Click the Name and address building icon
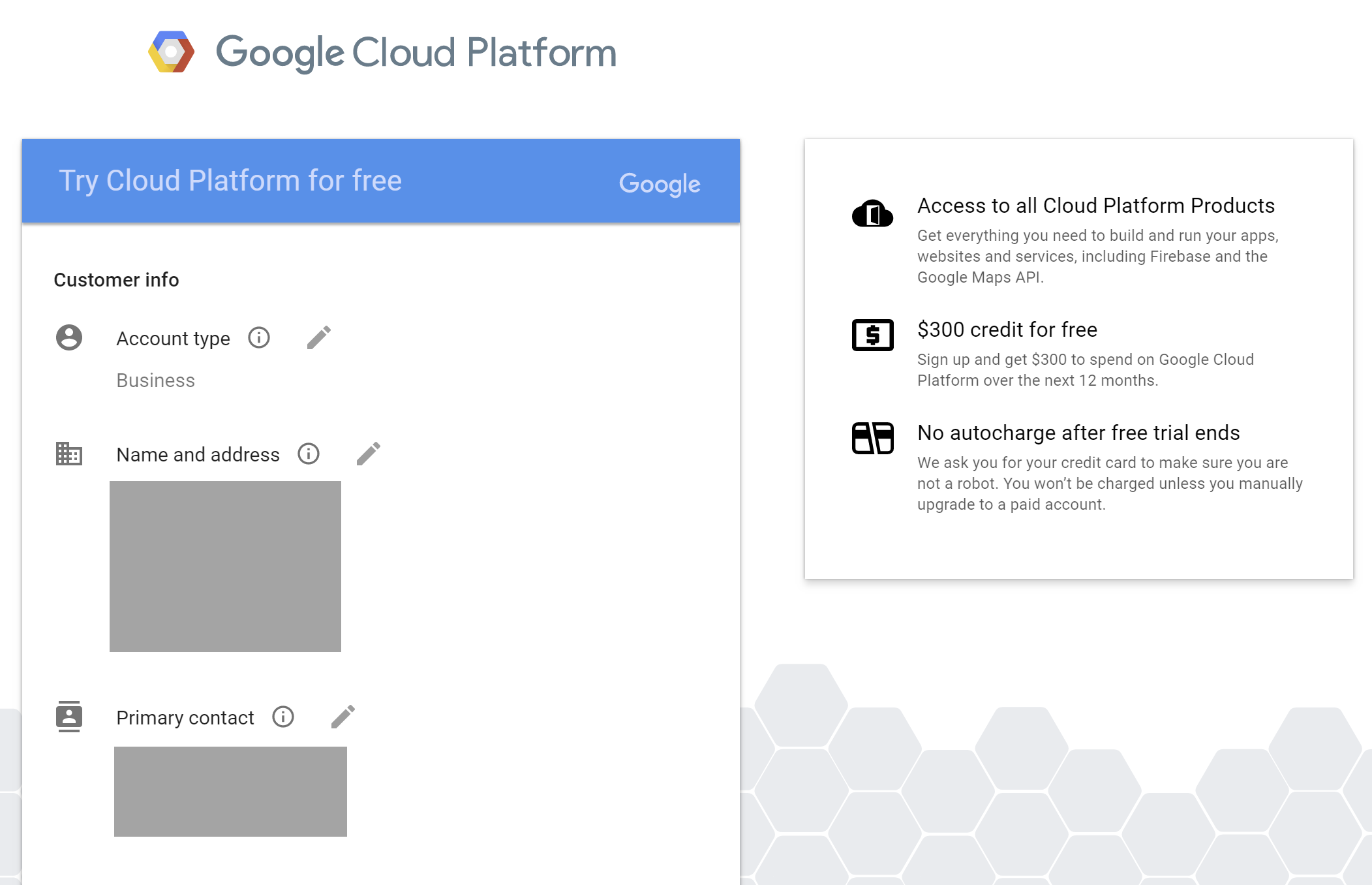 pyautogui.click(x=69, y=454)
